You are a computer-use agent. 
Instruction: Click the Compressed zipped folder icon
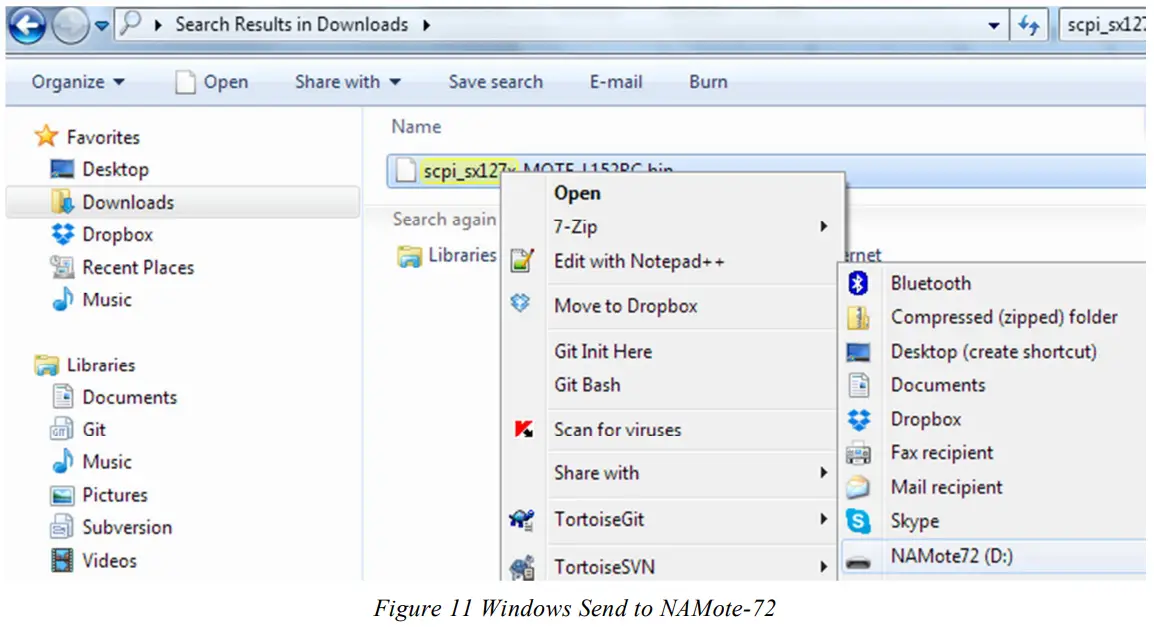click(x=858, y=318)
